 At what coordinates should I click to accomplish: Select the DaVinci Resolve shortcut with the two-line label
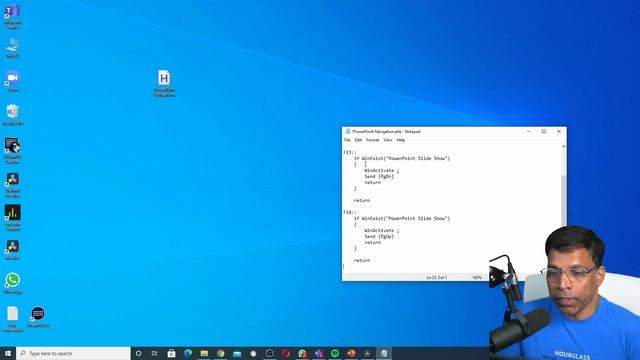click(13, 184)
